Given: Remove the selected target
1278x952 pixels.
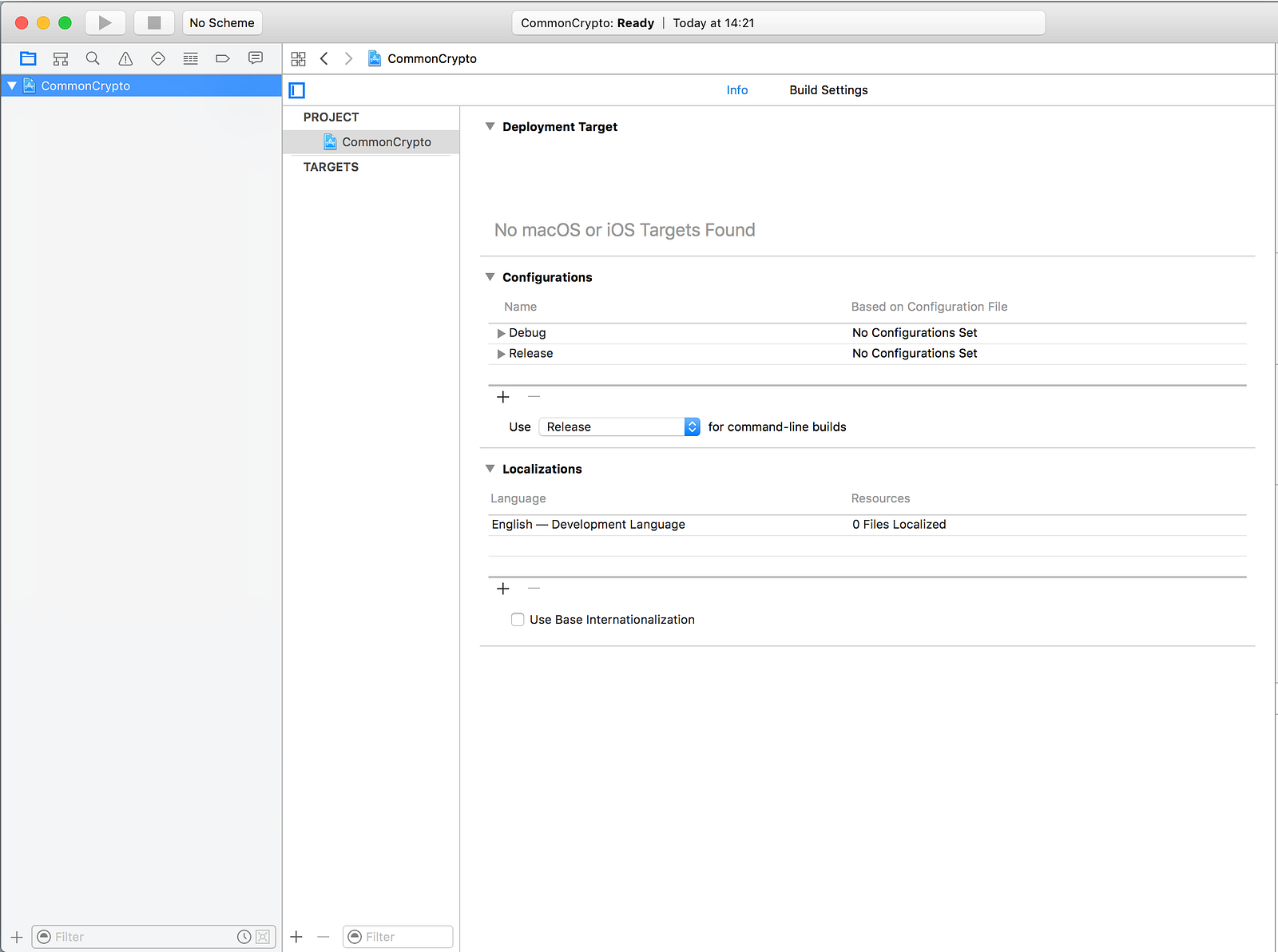Looking at the screenshot, I should click(323, 937).
